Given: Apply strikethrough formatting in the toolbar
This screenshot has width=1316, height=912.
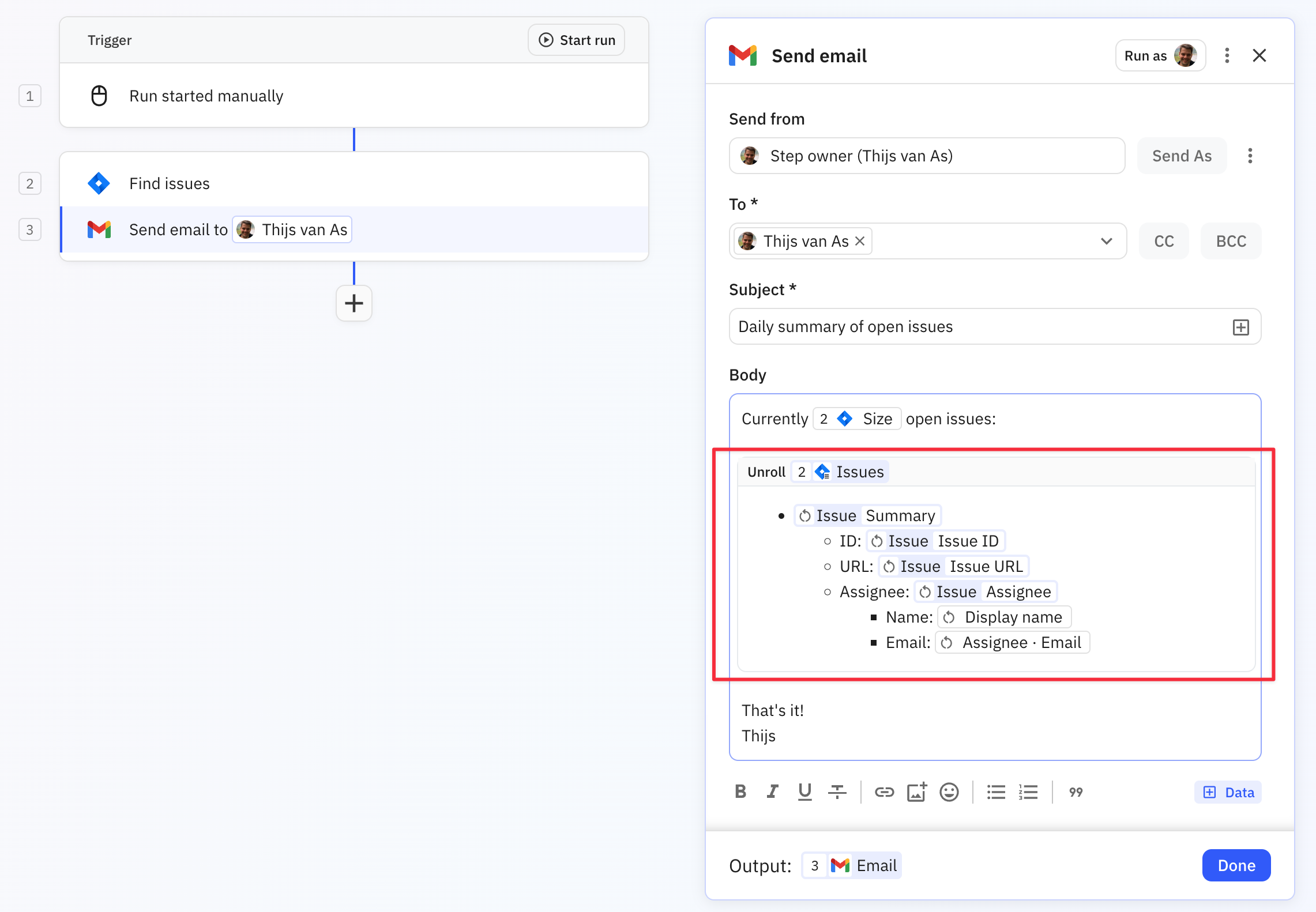Looking at the screenshot, I should pyautogui.click(x=837, y=792).
